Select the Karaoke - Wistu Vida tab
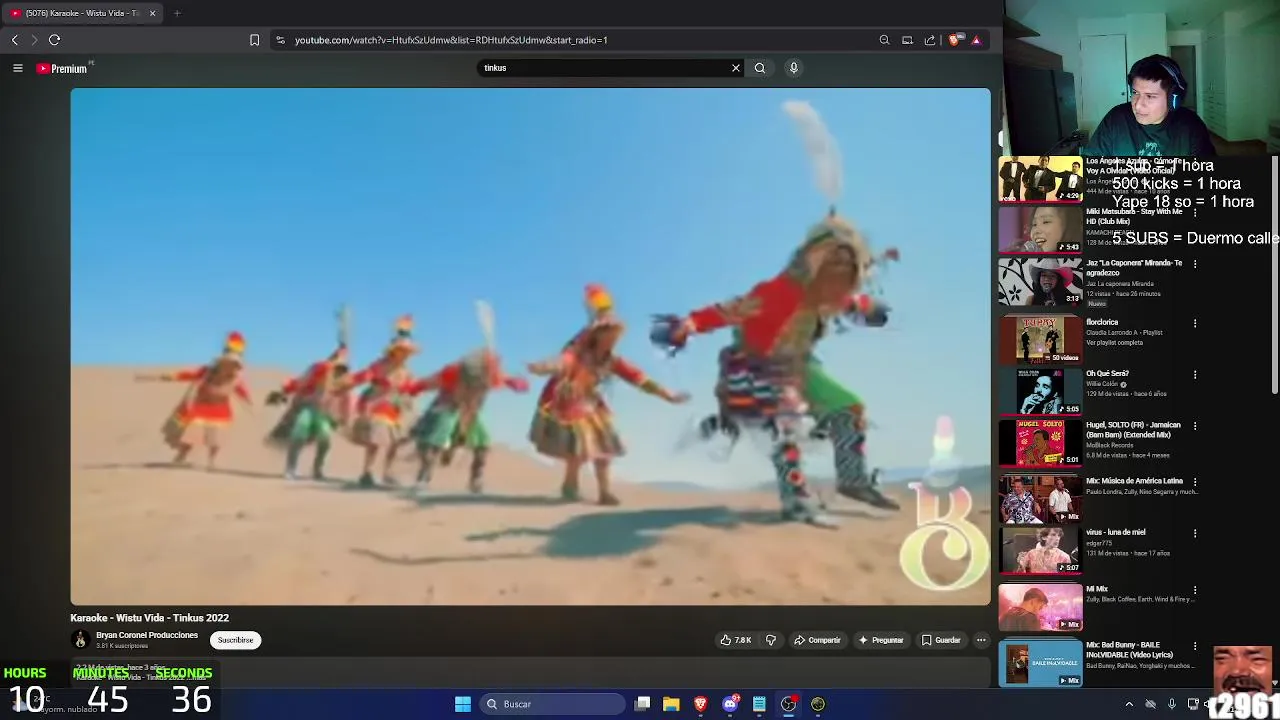Screen dimensions: 1280x720 coord(80,13)
